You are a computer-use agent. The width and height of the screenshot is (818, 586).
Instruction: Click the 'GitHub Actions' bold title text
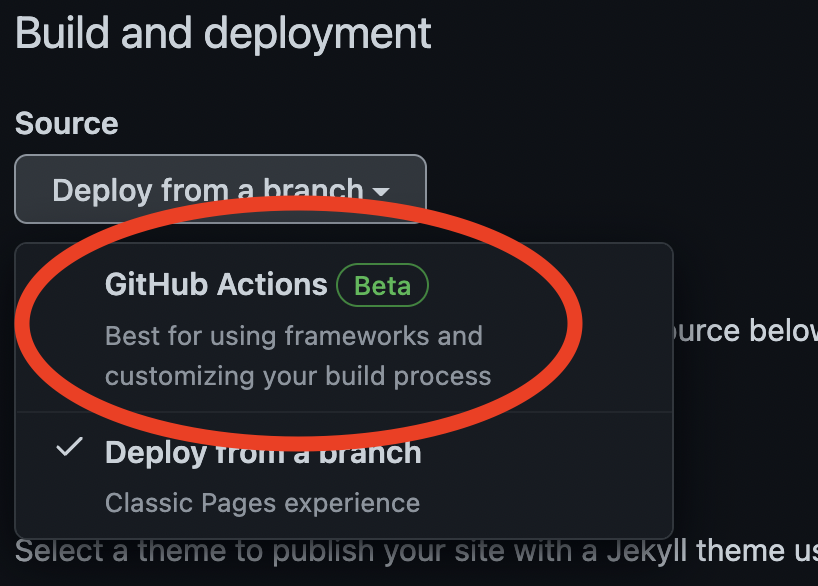pos(216,285)
